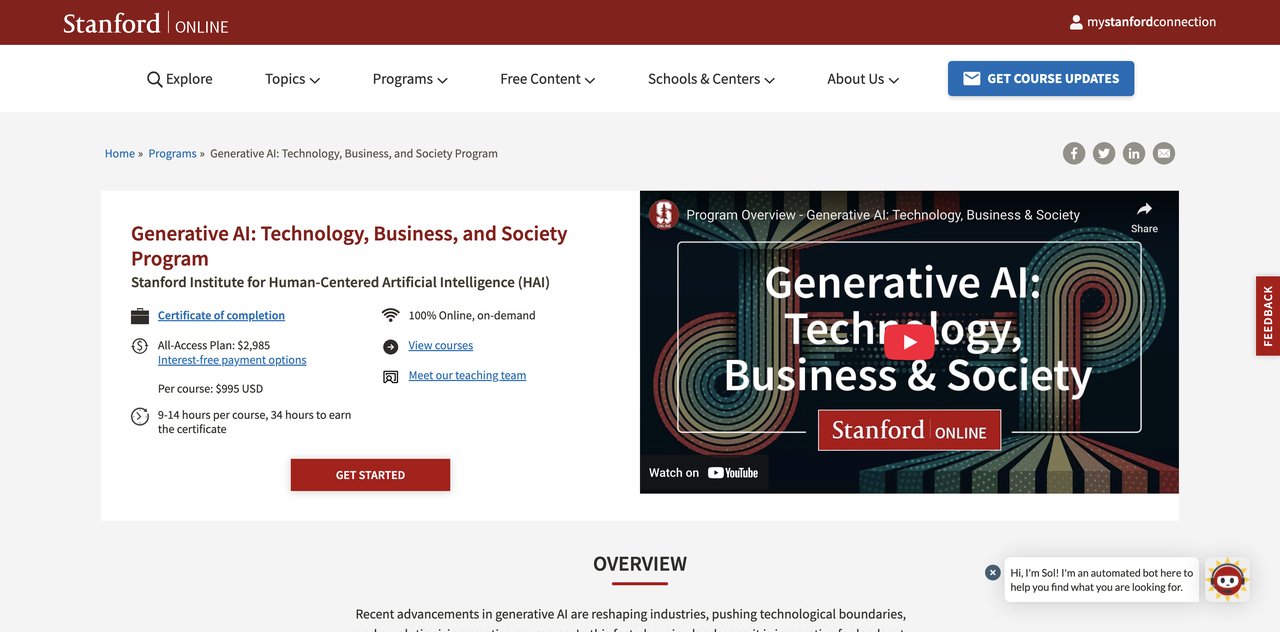Open the Feedback side tab
Viewport: 1280px width, 632px height.
click(x=1268, y=316)
